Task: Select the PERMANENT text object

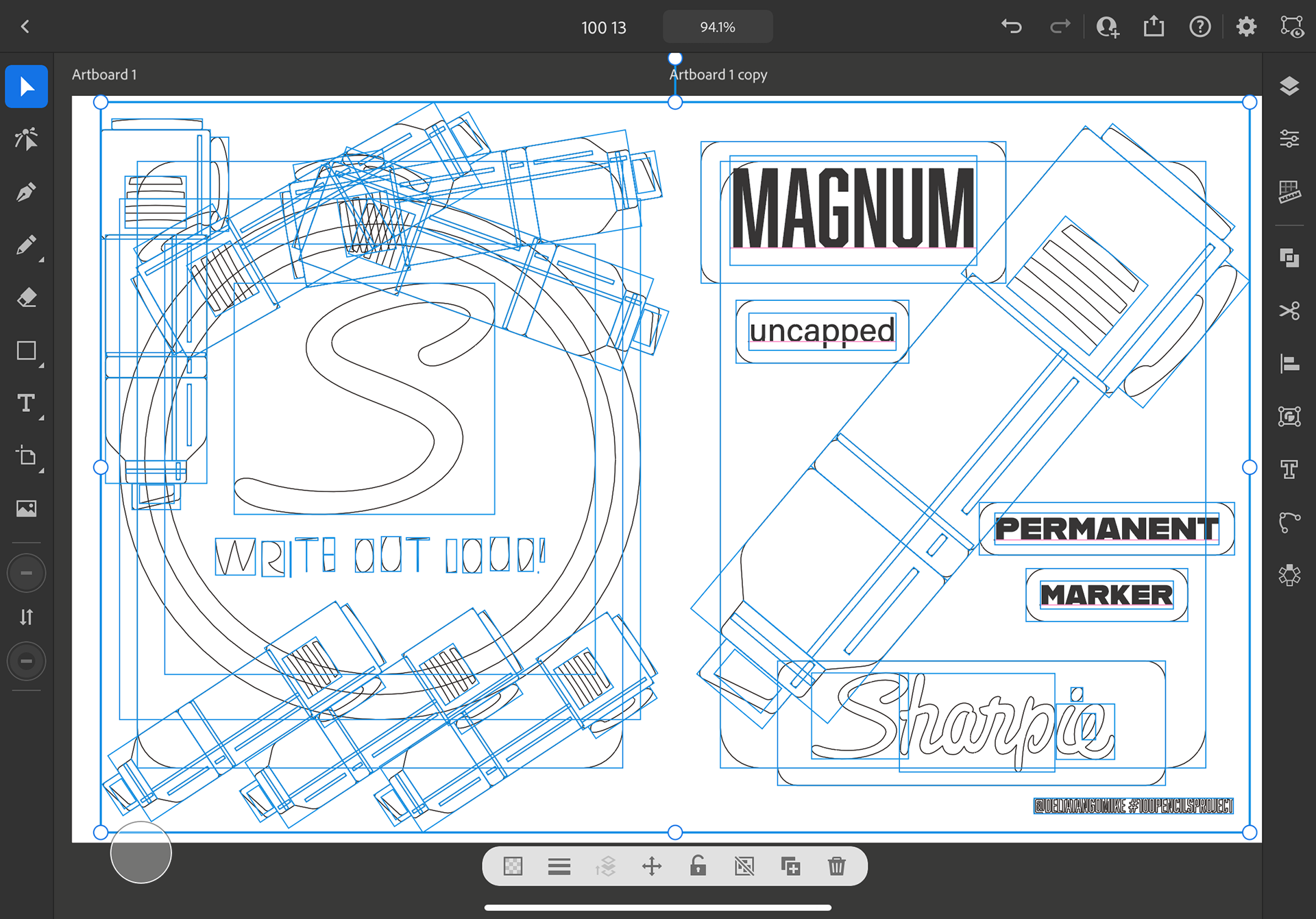Action: click(x=1106, y=528)
